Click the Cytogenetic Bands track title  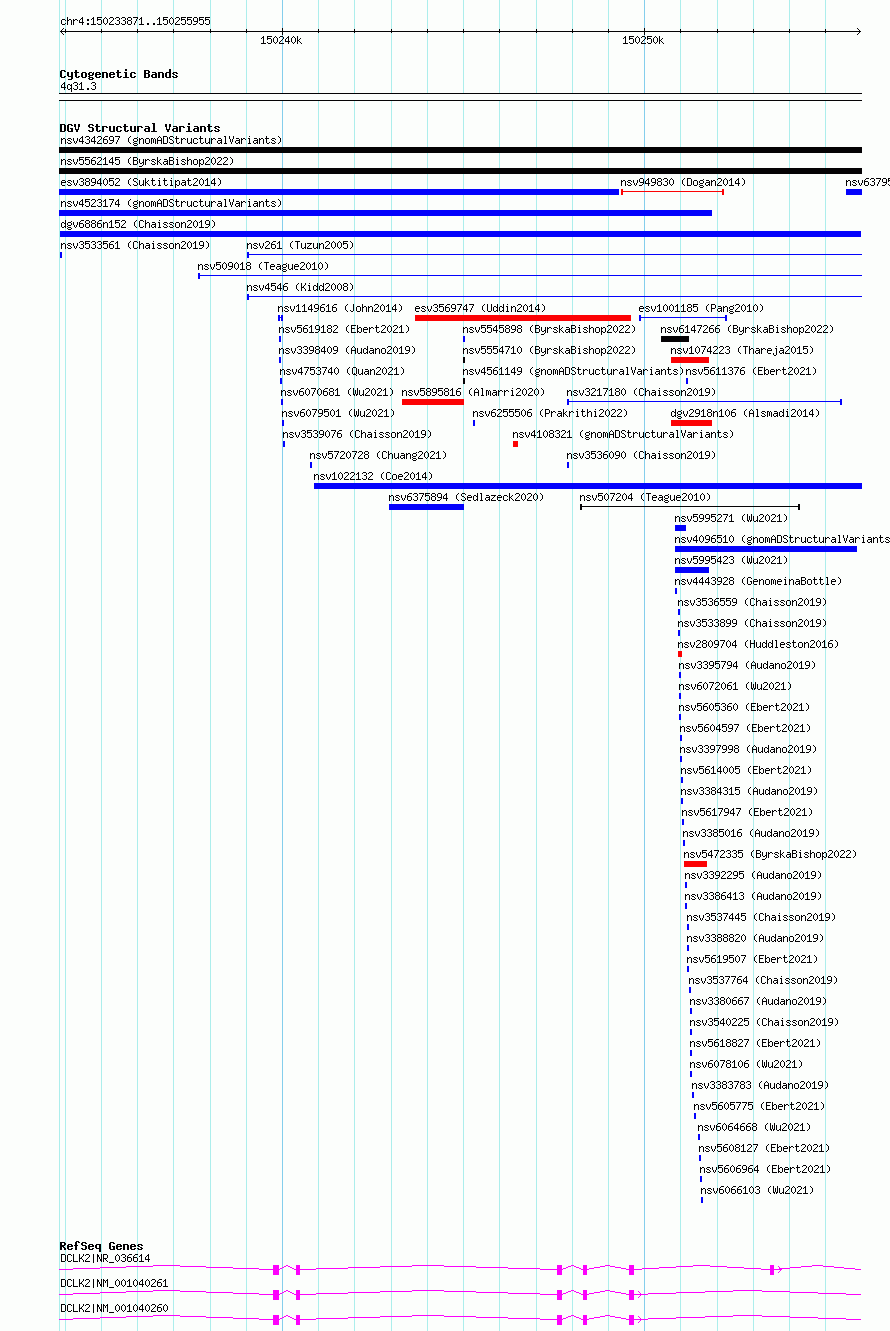click(119, 74)
